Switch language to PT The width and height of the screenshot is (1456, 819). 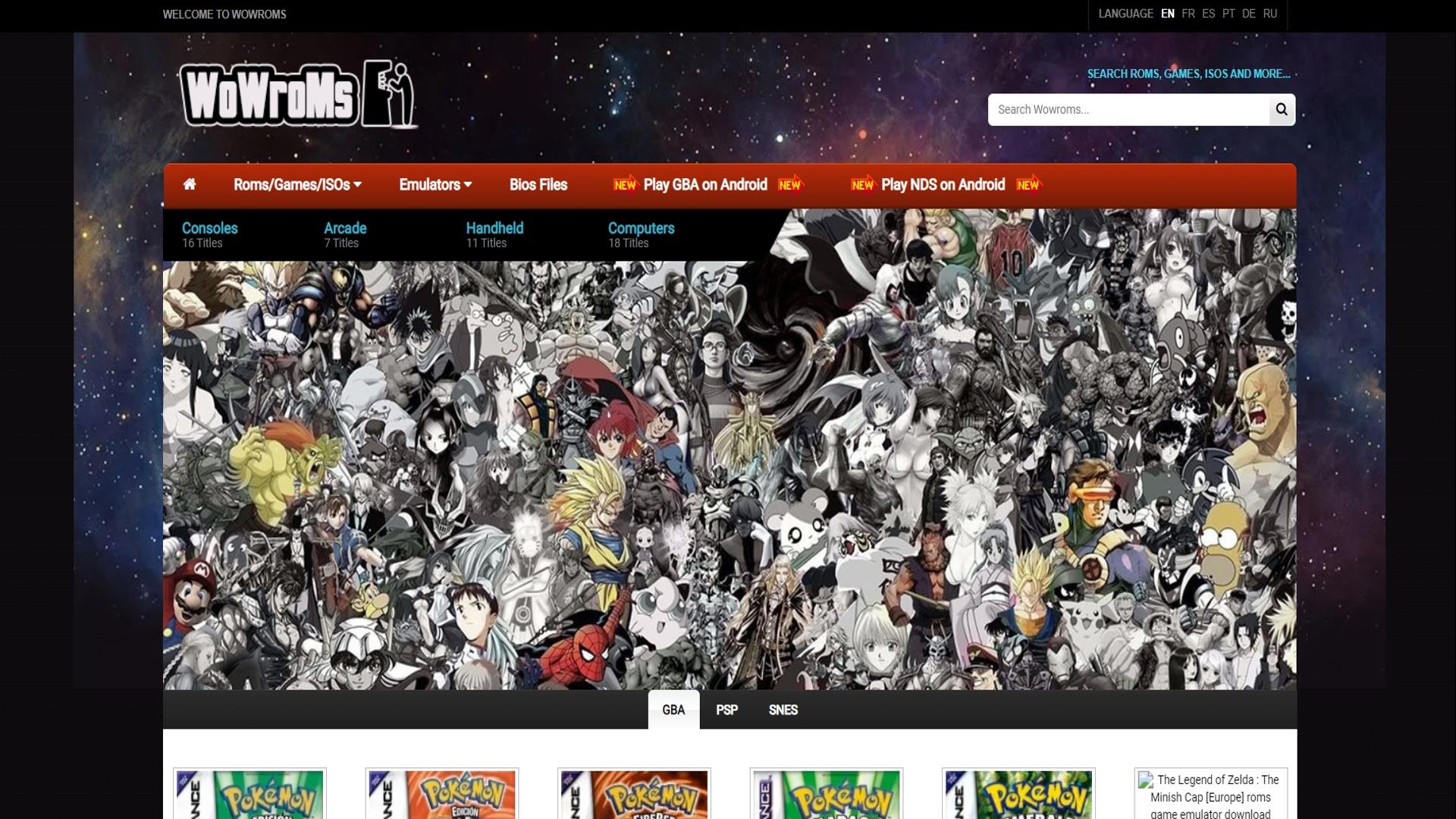(1228, 14)
